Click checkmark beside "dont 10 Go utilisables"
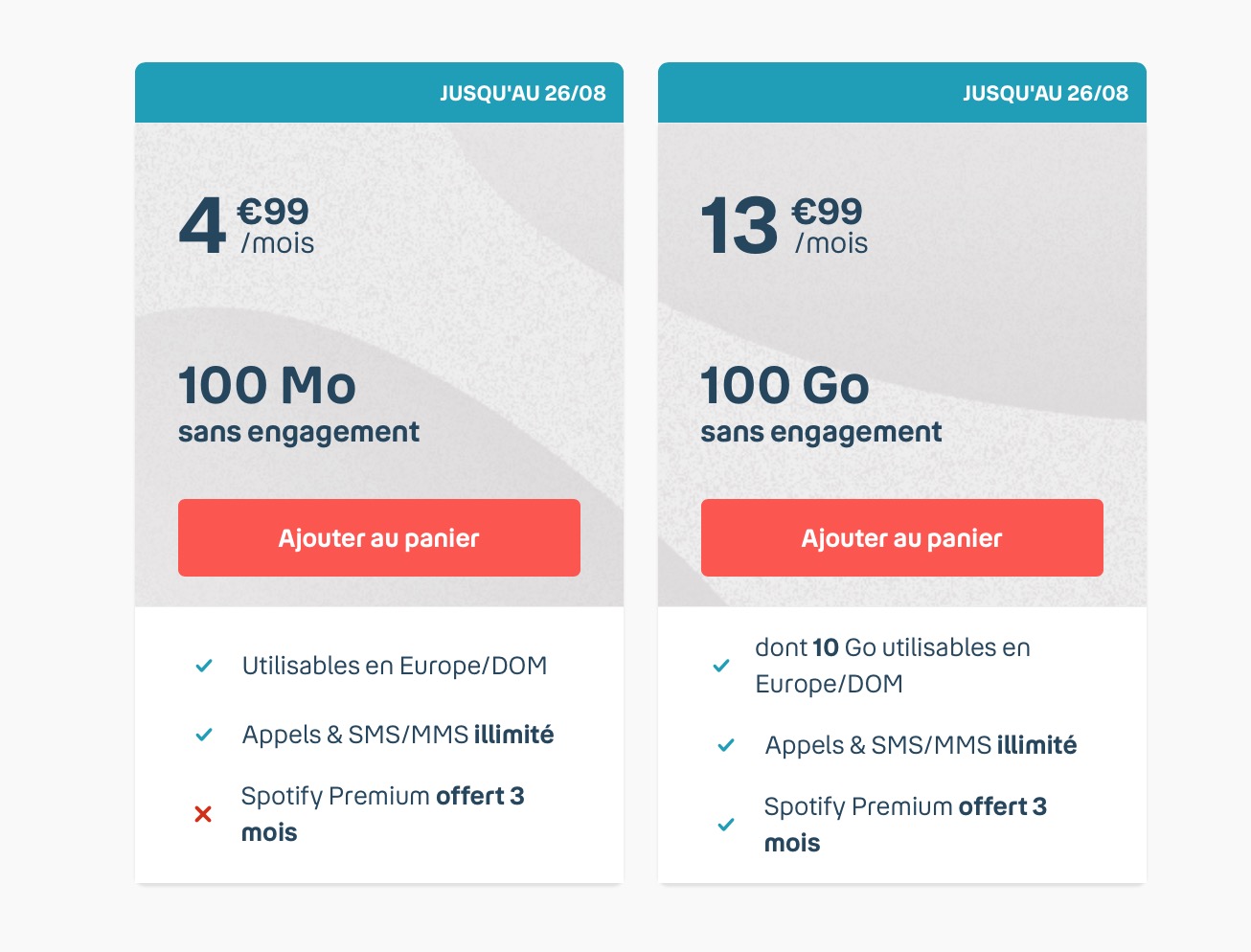Image resolution: width=1251 pixels, height=952 pixels. 721,666
